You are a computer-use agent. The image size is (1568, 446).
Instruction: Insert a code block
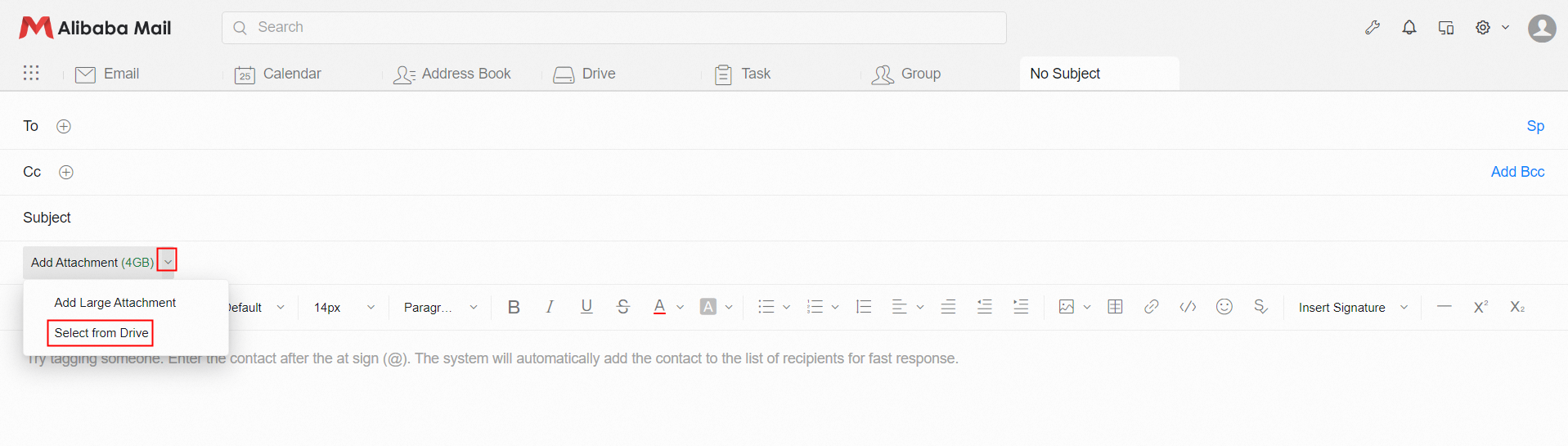[1188, 307]
